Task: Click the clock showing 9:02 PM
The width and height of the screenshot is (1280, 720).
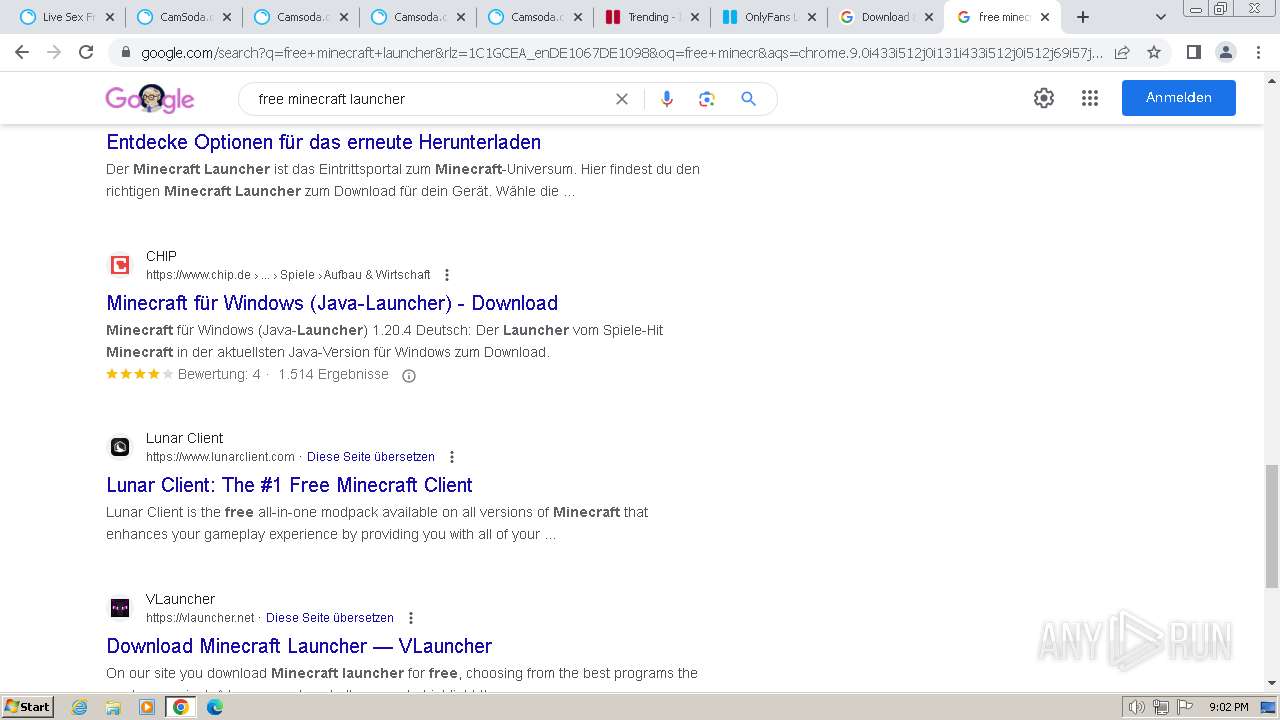Action: [1228, 707]
